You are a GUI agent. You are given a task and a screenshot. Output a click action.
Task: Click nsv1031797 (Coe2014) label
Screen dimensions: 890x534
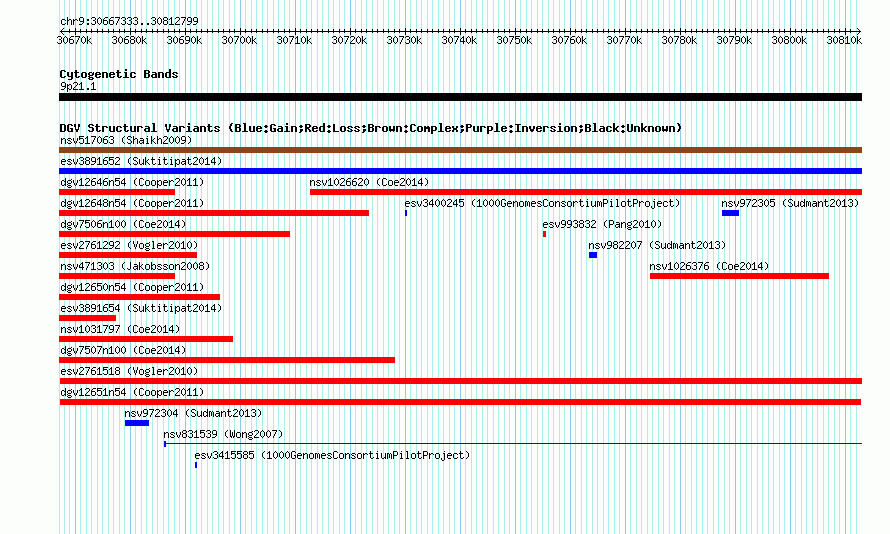pyautogui.click(x=120, y=329)
